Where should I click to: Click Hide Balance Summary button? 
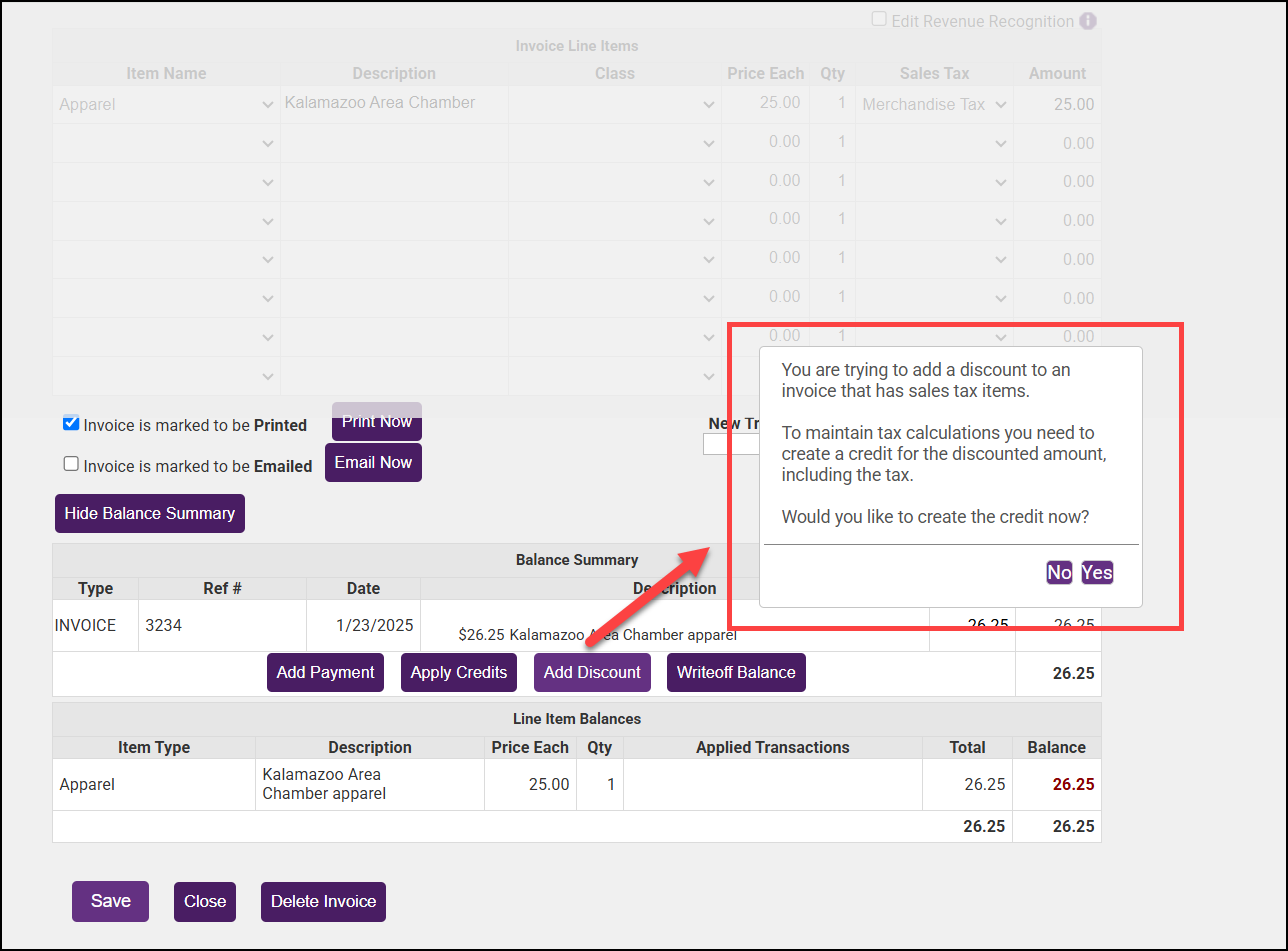pyautogui.click(x=150, y=513)
